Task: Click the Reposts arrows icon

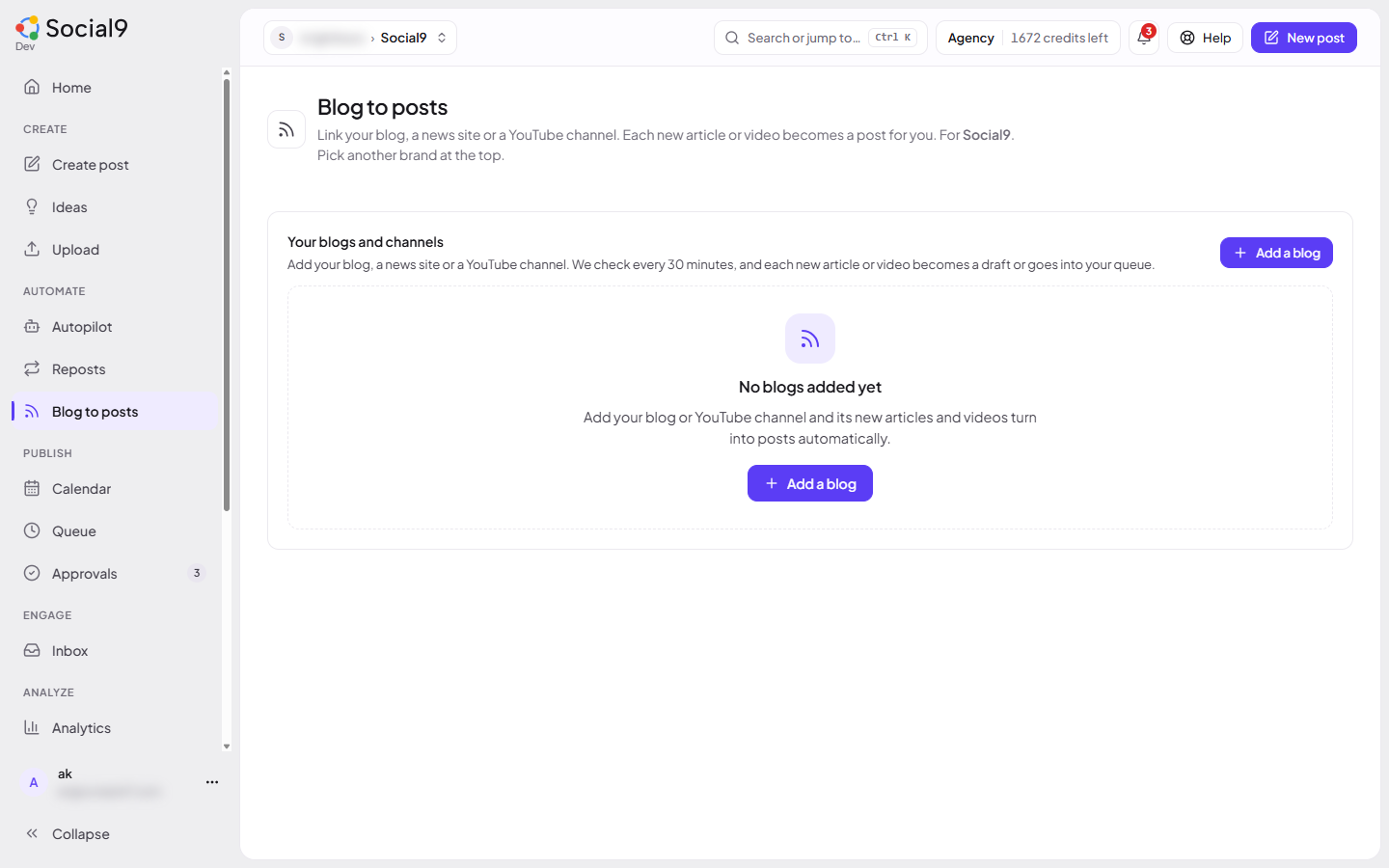Action: 32,368
